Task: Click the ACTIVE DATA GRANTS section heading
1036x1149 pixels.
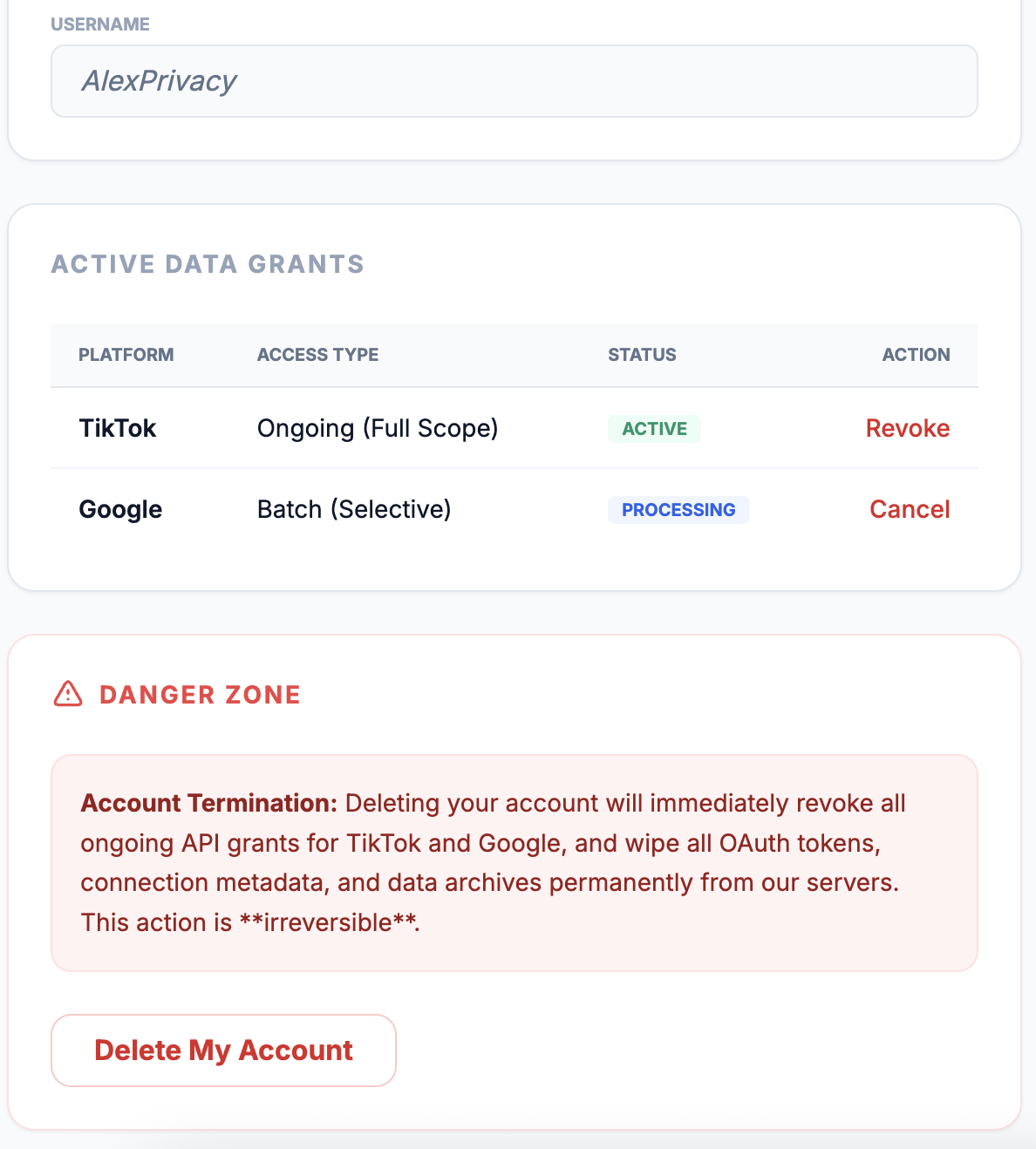Action: pos(208,264)
